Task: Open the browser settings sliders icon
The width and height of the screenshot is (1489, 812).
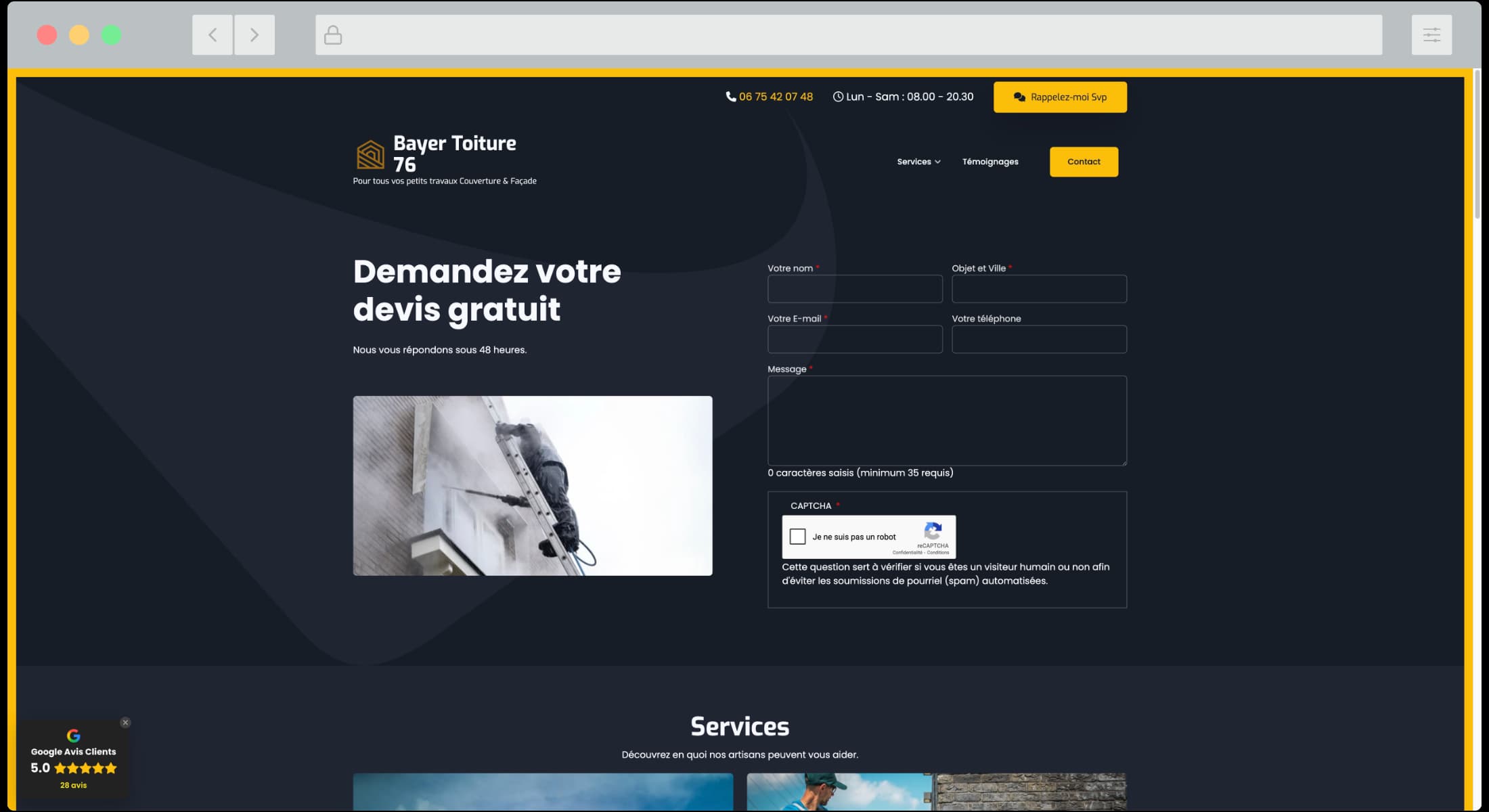Action: pyautogui.click(x=1431, y=35)
